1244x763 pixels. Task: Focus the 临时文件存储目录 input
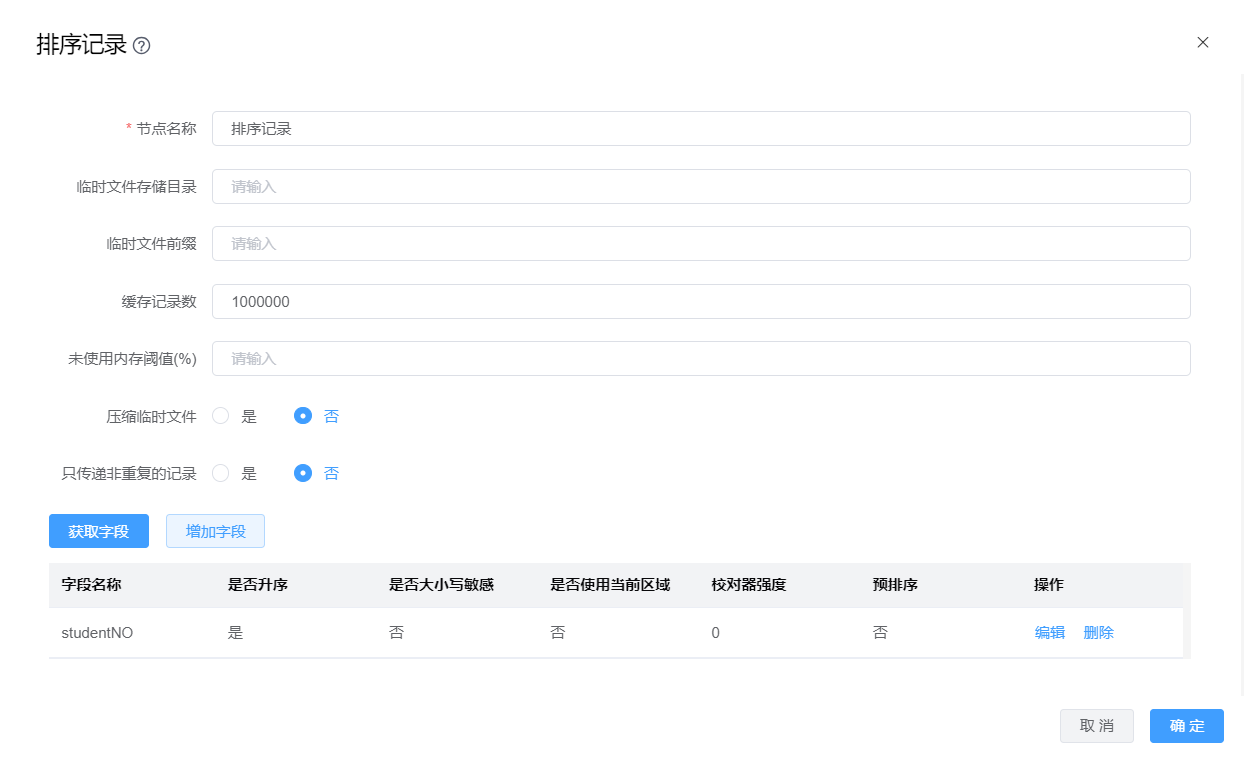tap(700, 186)
